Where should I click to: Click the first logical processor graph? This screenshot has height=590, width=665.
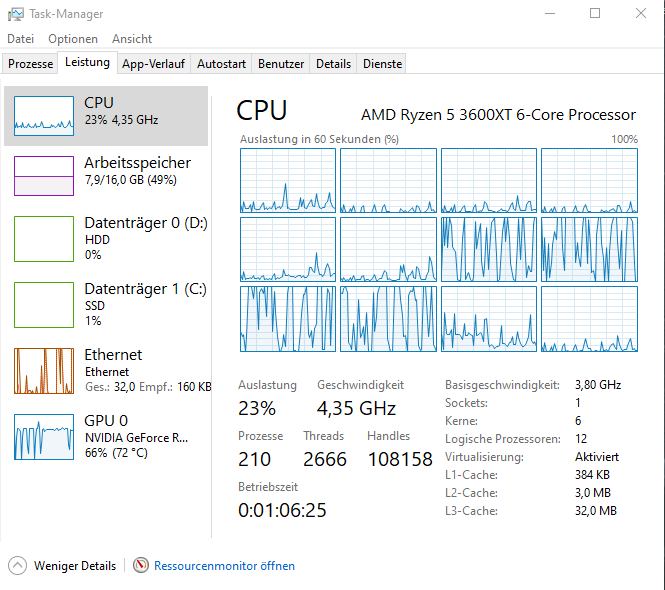288,180
